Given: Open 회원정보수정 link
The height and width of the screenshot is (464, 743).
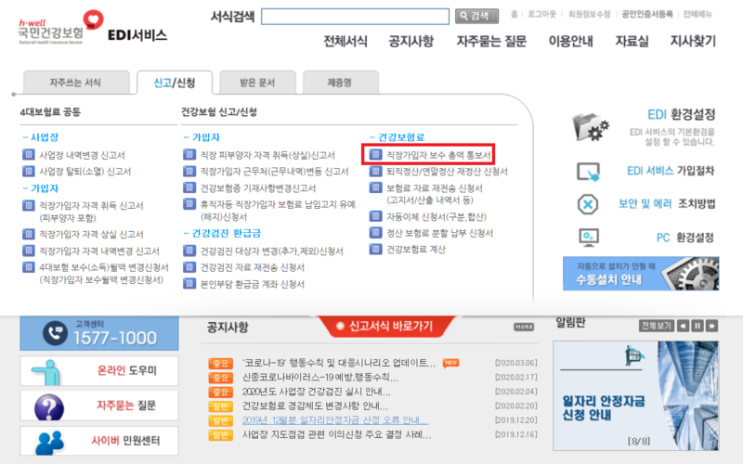Looking at the screenshot, I should click(x=589, y=14).
